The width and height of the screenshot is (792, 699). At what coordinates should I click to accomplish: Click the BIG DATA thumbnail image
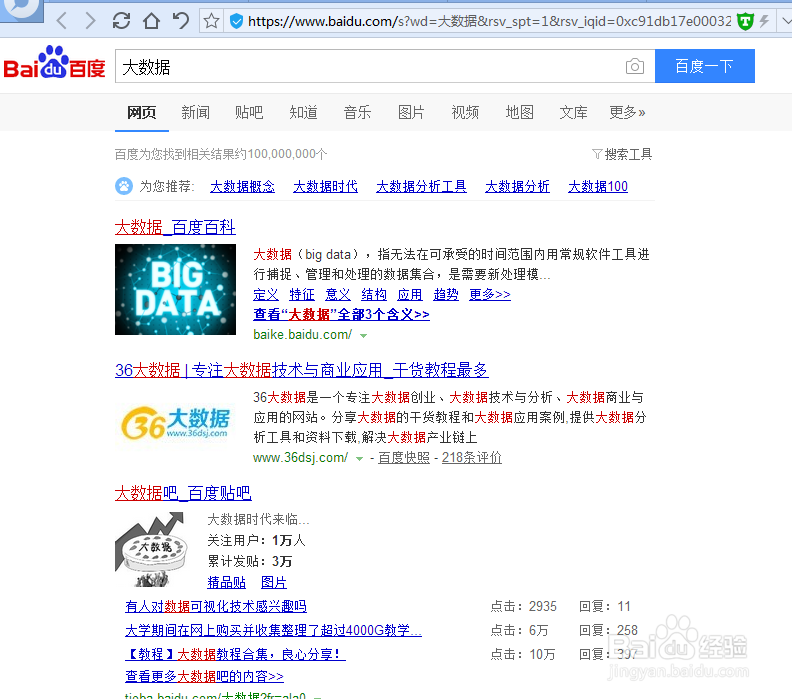point(175,289)
